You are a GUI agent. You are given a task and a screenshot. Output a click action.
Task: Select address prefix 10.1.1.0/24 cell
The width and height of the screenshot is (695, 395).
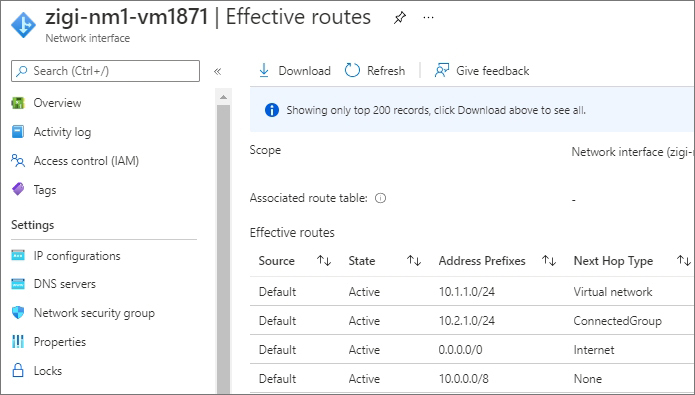[467, 292]
